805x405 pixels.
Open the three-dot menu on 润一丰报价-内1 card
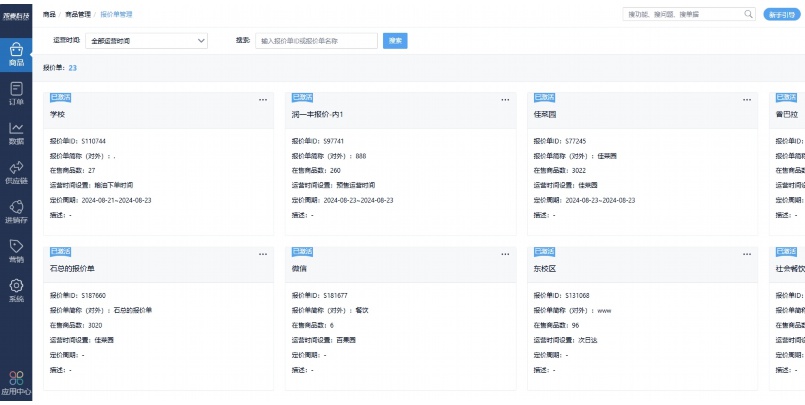(x=505, y=100)
